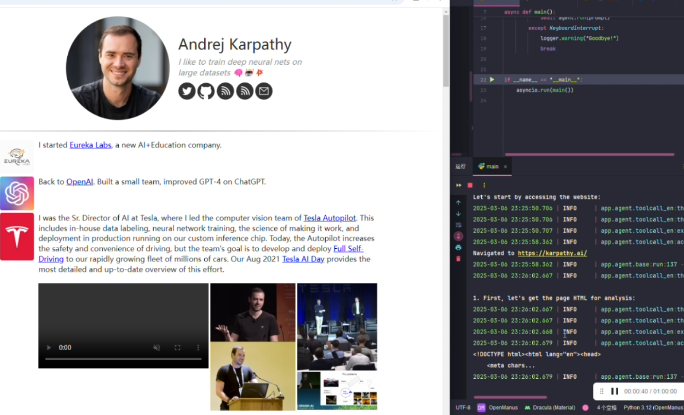
Task: Open the more options dots in the run toolbar
Action: (484, 185)
